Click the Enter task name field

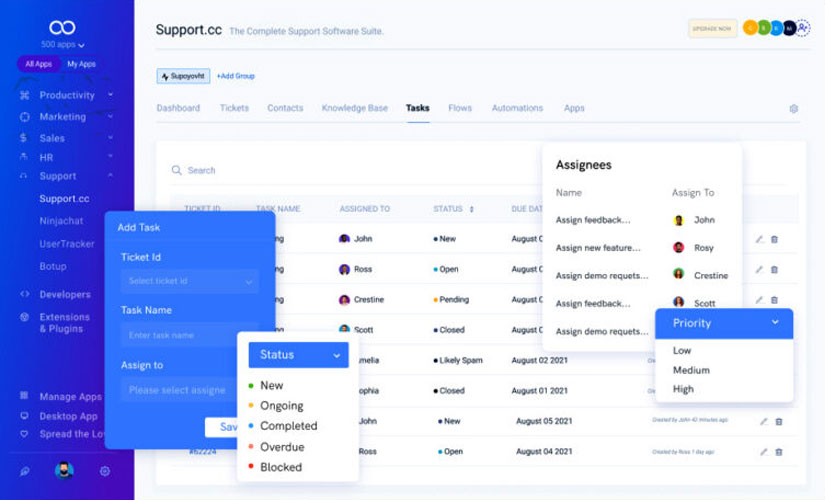[x=189, y=335]
